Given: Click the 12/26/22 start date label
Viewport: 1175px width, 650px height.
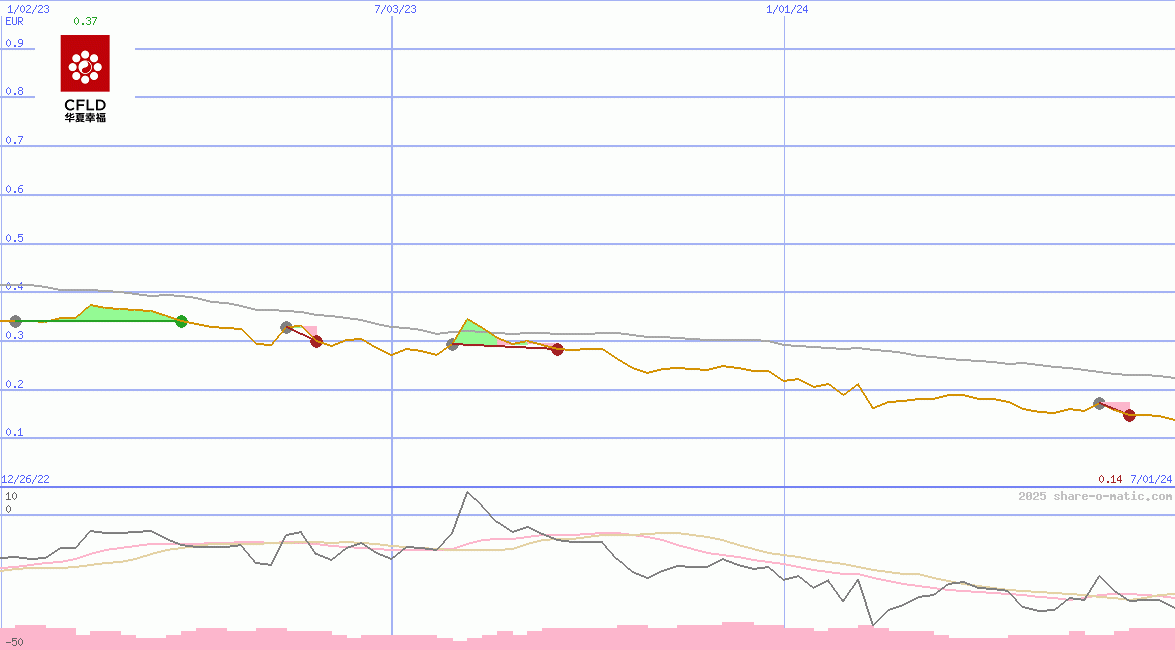Looking at the screenshot, I should point(25,480).
